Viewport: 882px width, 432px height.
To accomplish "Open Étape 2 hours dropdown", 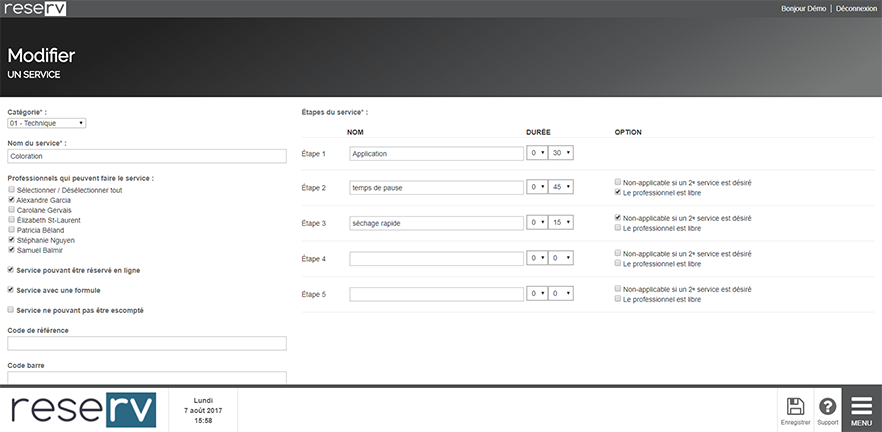I will coord(537,188).
